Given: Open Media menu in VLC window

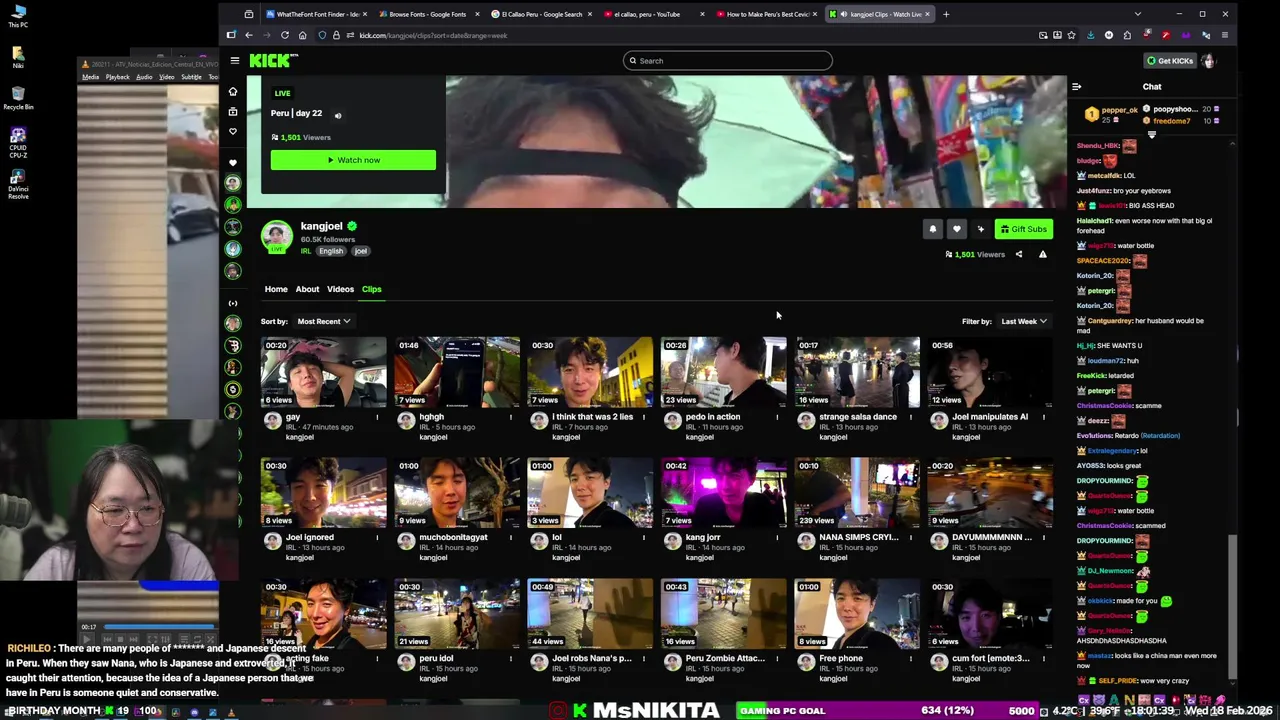Looking at the screenshot, I should pos(90,77).
